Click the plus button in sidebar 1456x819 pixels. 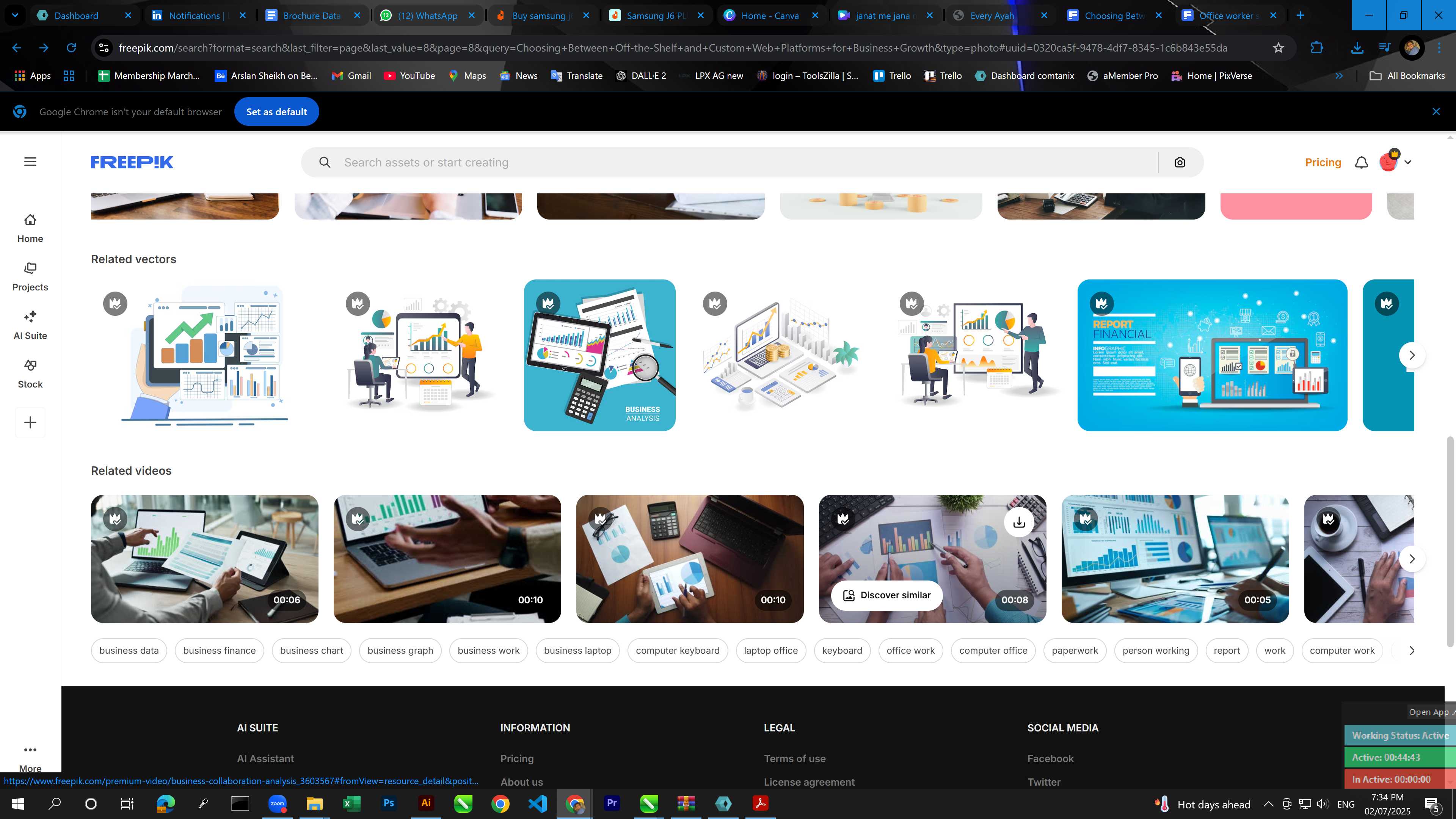coord(30,422)
